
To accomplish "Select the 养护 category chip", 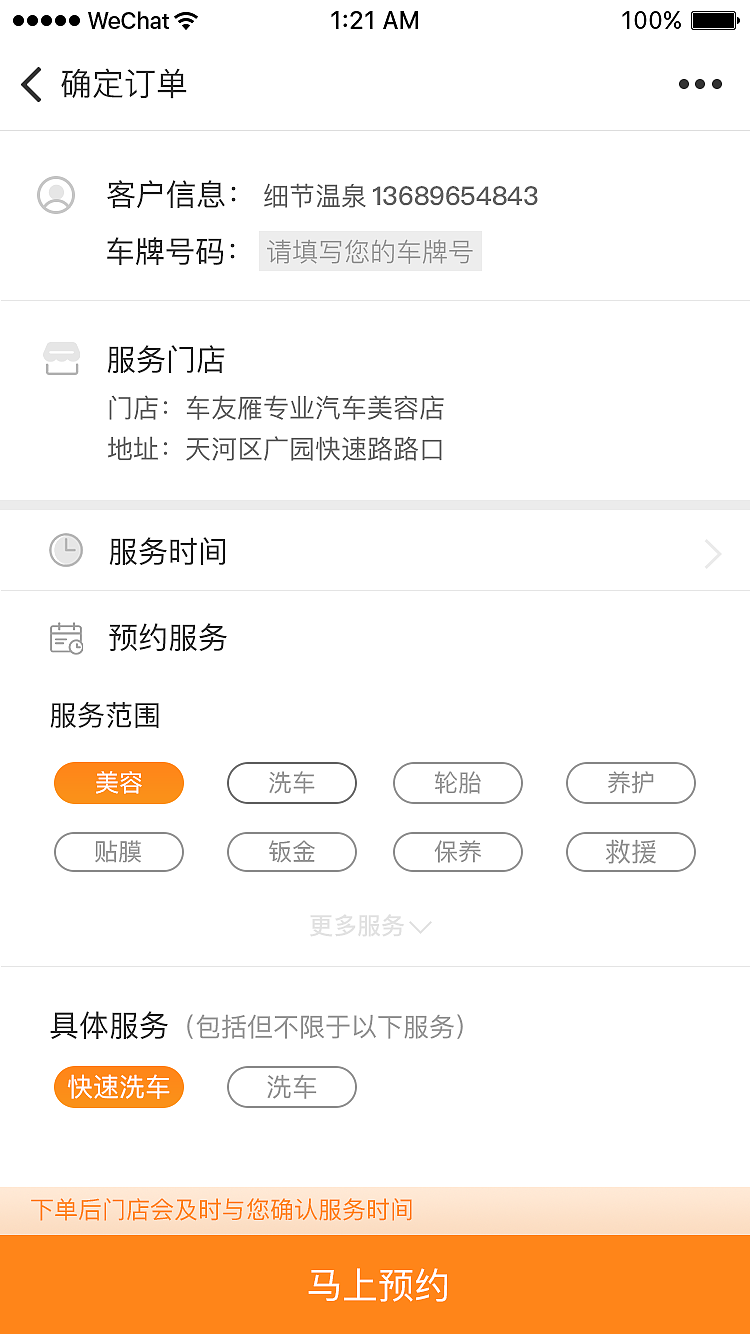I will pos(631,783).
